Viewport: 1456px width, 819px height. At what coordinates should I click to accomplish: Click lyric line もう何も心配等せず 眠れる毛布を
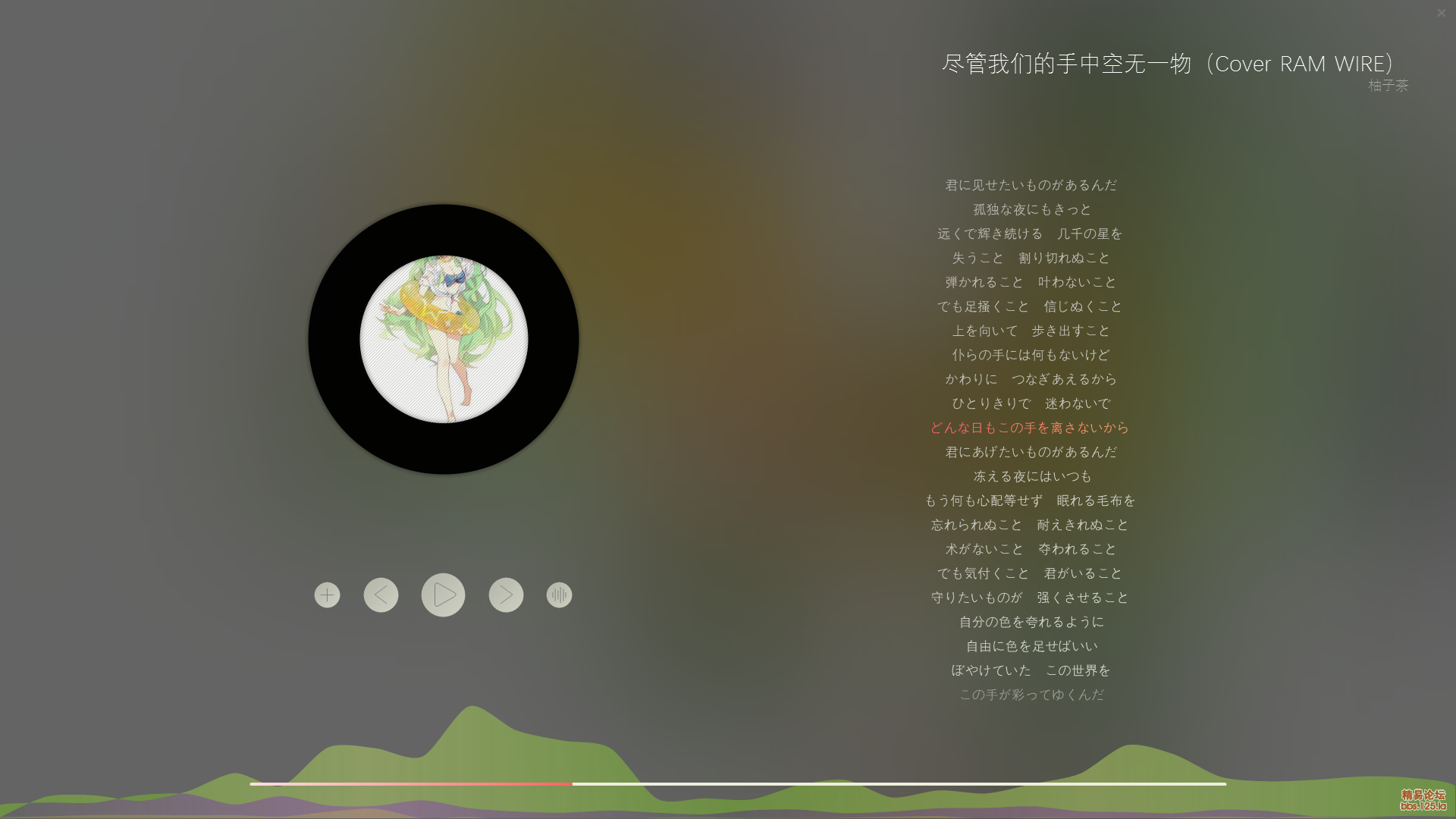pyautogui.click(x=1030, y=500)
